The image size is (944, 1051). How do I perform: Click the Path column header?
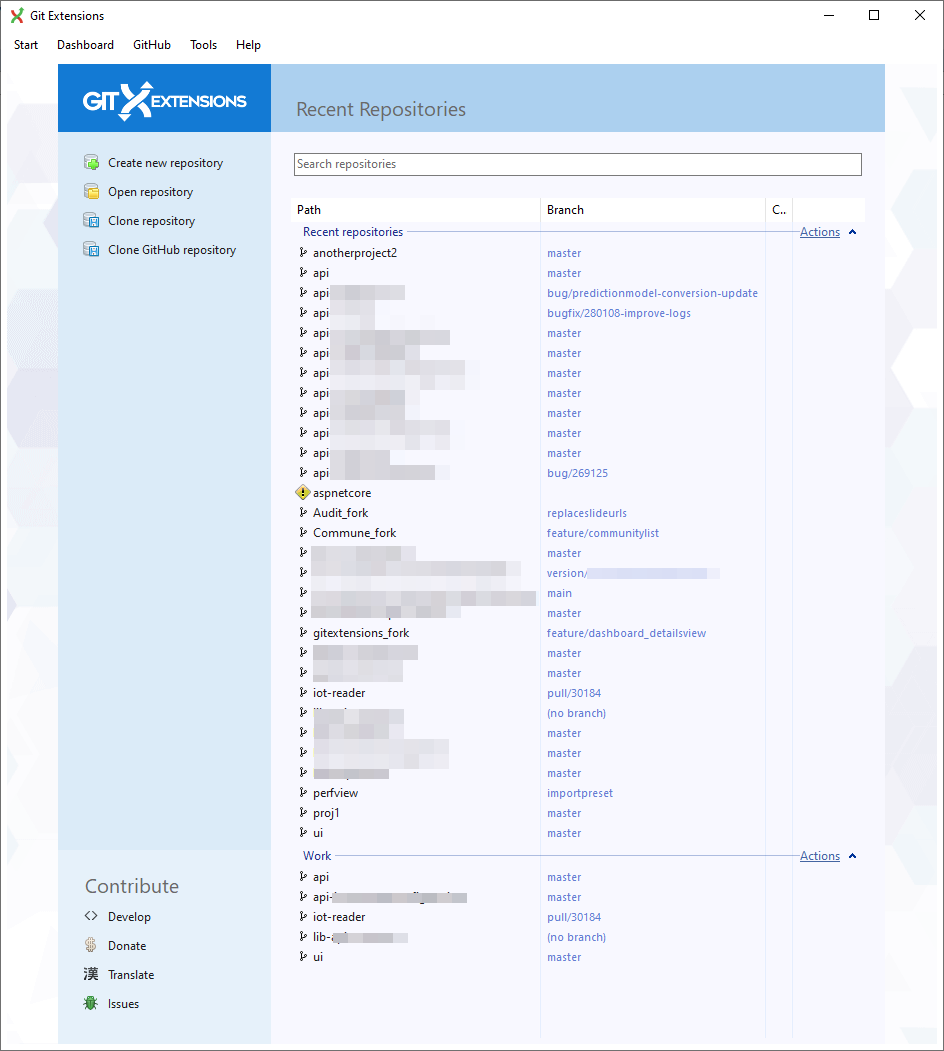tap(416, 210)
